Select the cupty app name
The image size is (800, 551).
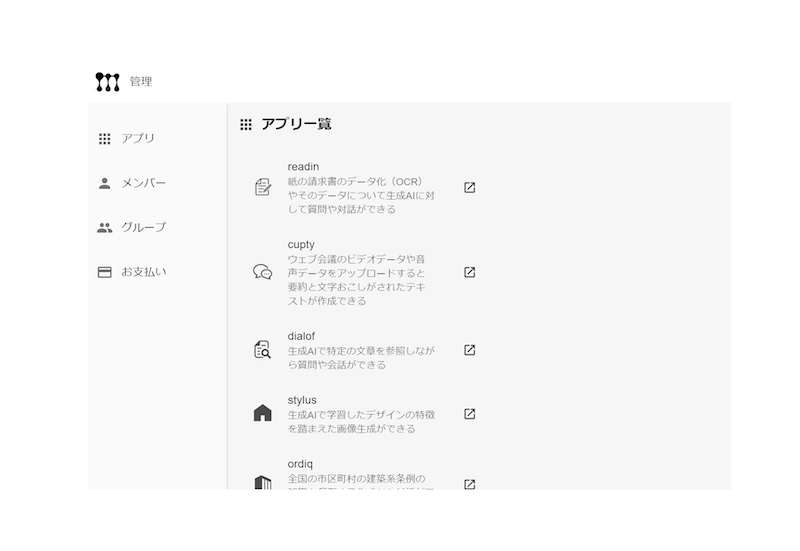301,244
